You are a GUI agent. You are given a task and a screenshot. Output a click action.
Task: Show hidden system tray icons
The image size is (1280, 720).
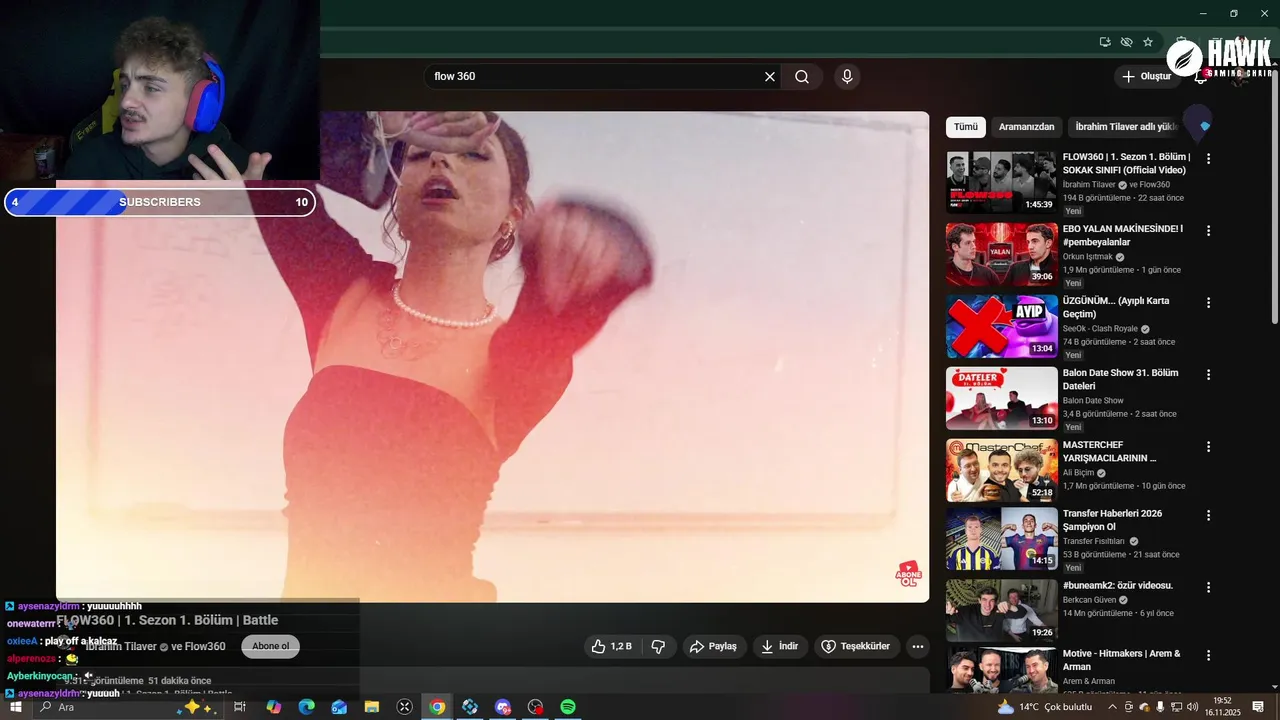(1112, 707)
